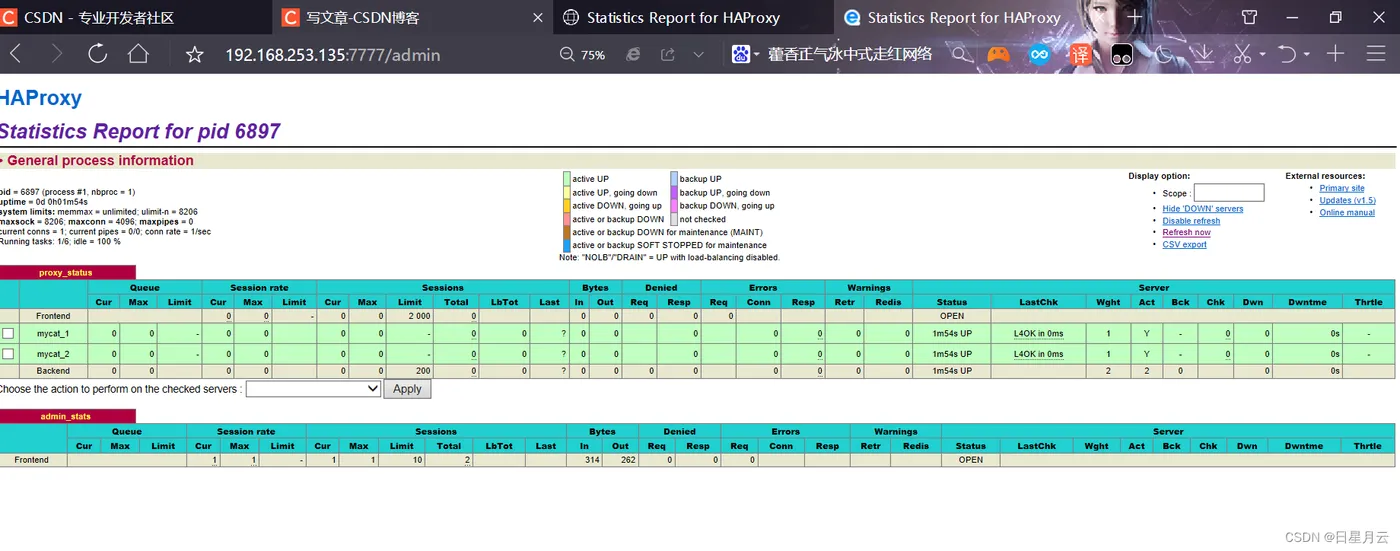Viewport: 1400px width, 551px height.
Task: Click the plus icon in the toolbar
Action: click(x=1335, y=54)
